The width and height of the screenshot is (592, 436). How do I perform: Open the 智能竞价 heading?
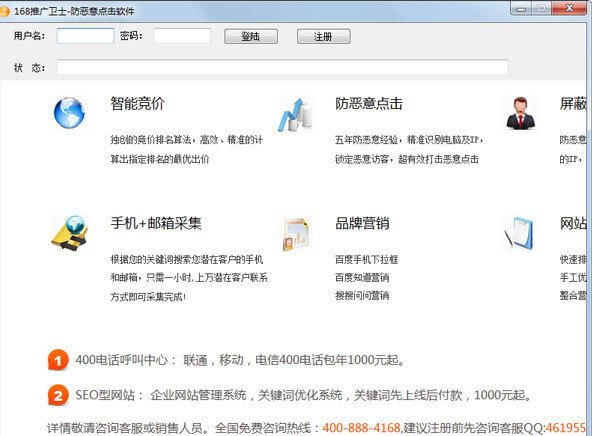click(137, 103)
